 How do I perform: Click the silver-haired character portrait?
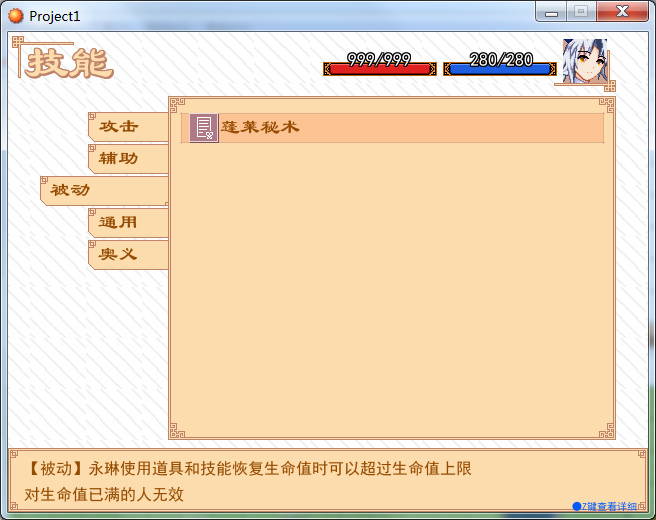(x=584, y=61)
